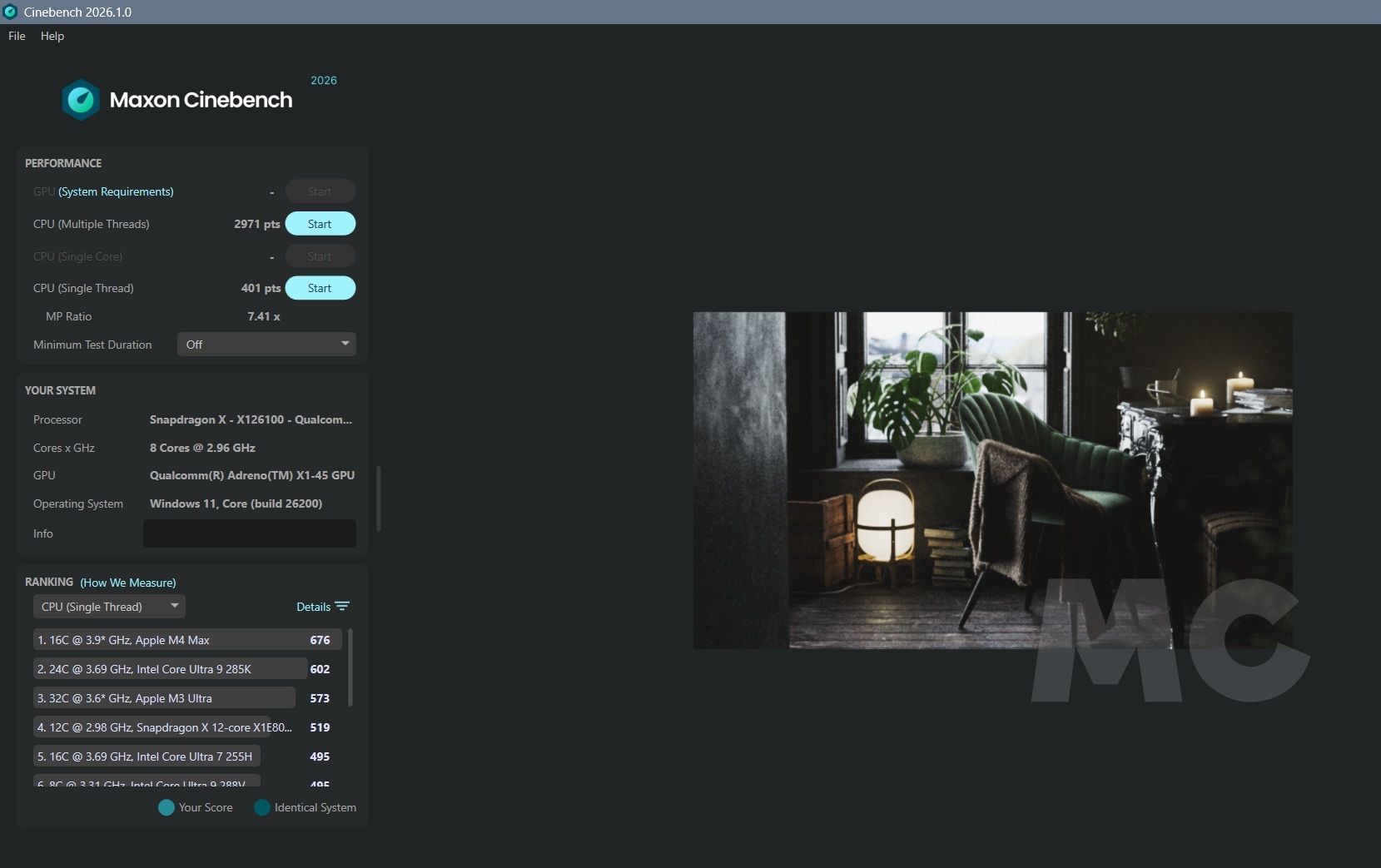
Task: Open the CPU (Single Thread) ranking dropdown
Action: (109, 607)
